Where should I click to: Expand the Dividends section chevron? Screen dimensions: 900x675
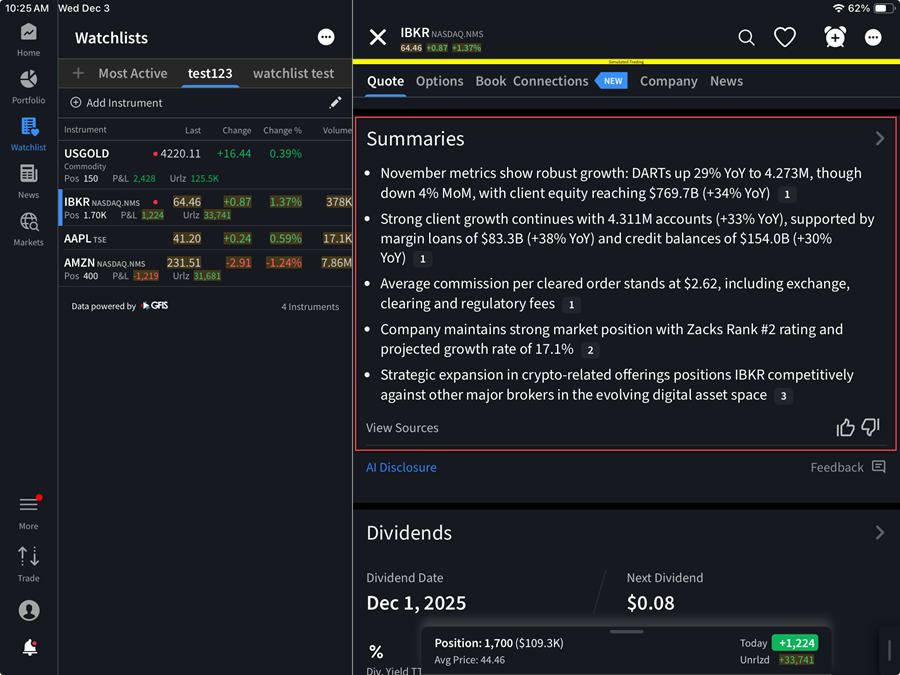click(x=879, y=533)
